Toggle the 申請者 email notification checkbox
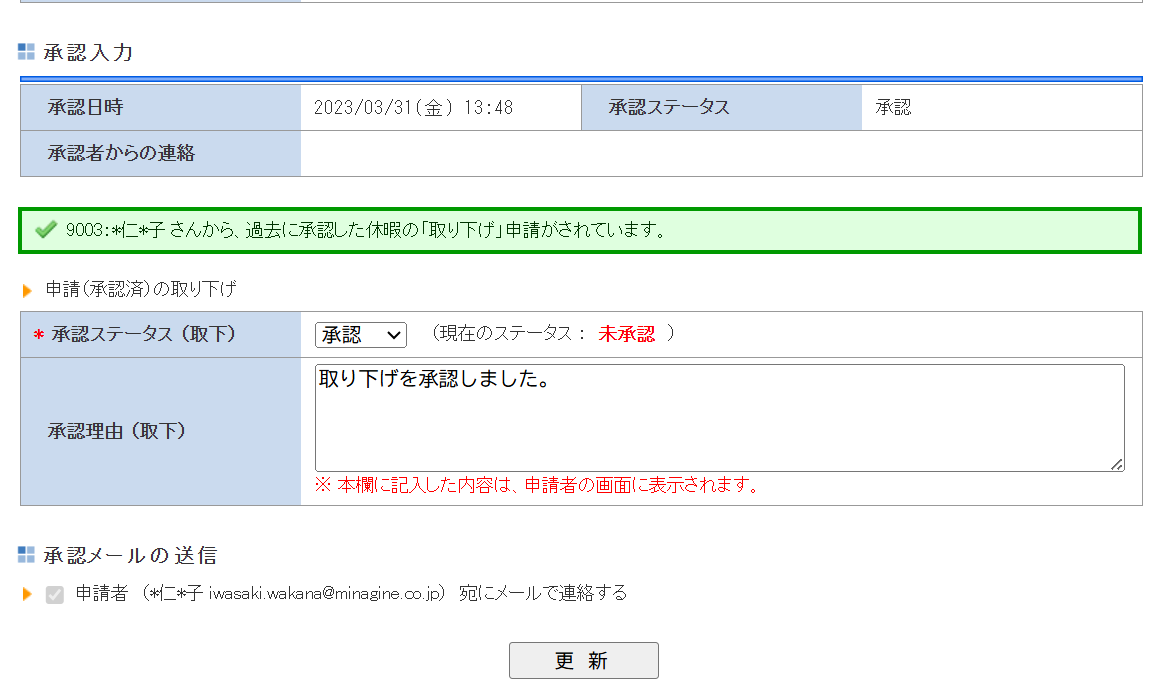This screenshot has width=1155, height=690. click(55, 594)
